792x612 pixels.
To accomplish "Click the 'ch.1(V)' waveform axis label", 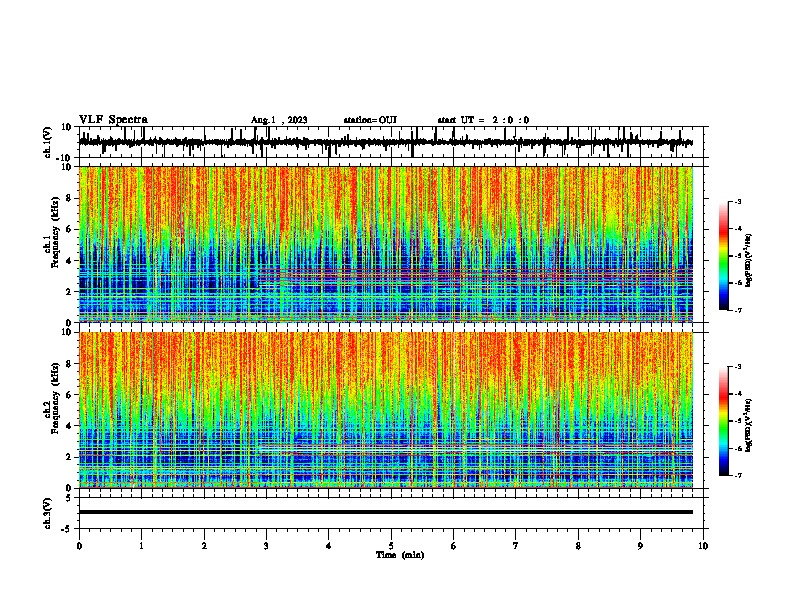I will pos(47,142).
